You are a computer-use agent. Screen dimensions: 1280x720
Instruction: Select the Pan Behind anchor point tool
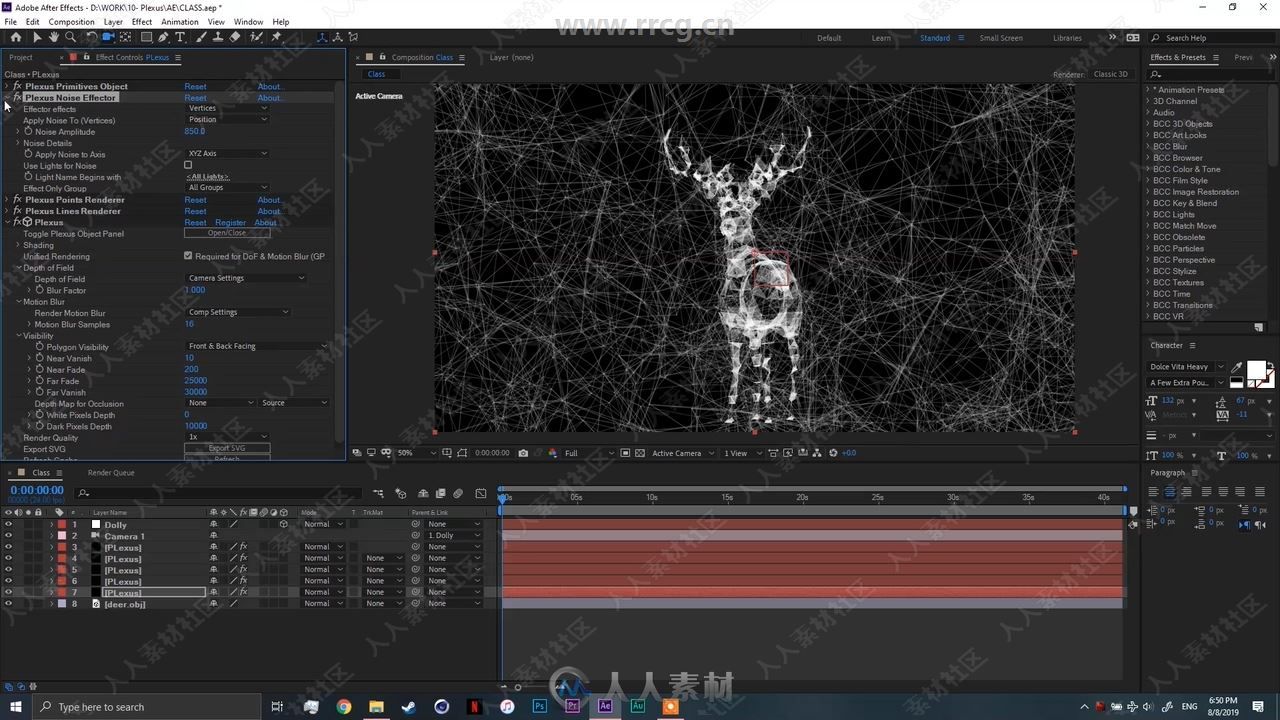point(126,37)
